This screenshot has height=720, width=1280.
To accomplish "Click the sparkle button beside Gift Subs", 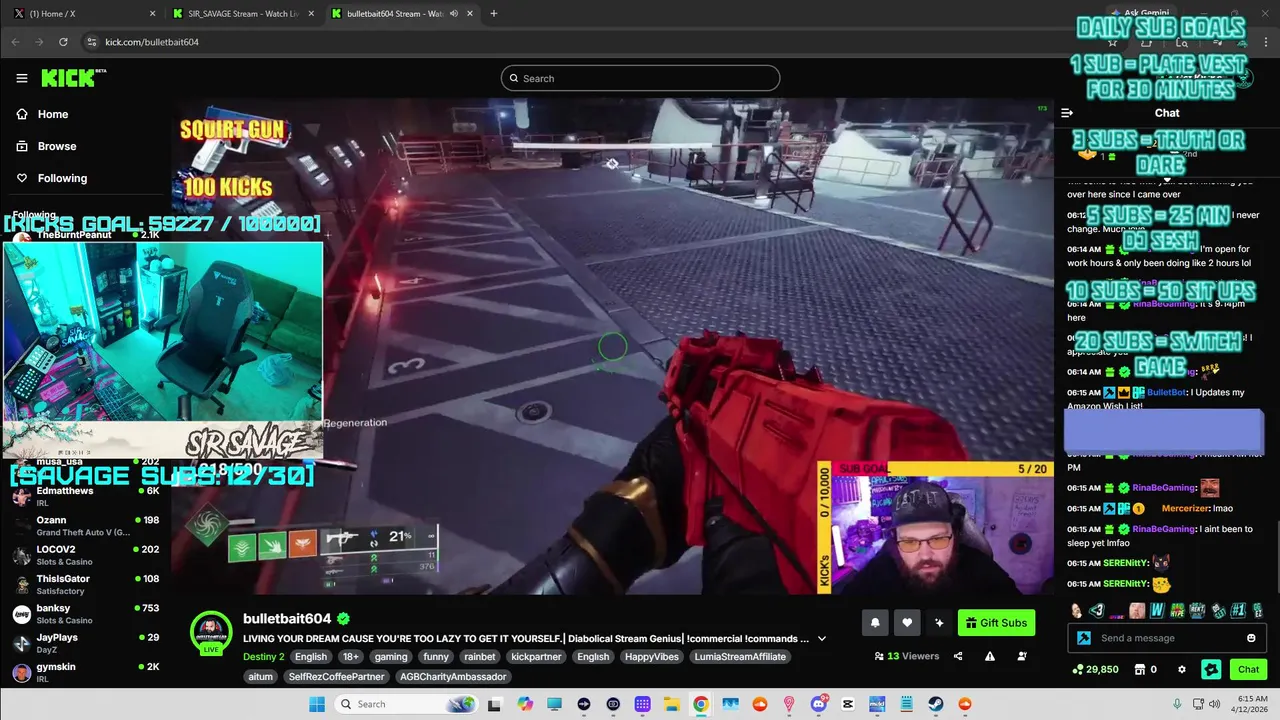I will 939,623.
